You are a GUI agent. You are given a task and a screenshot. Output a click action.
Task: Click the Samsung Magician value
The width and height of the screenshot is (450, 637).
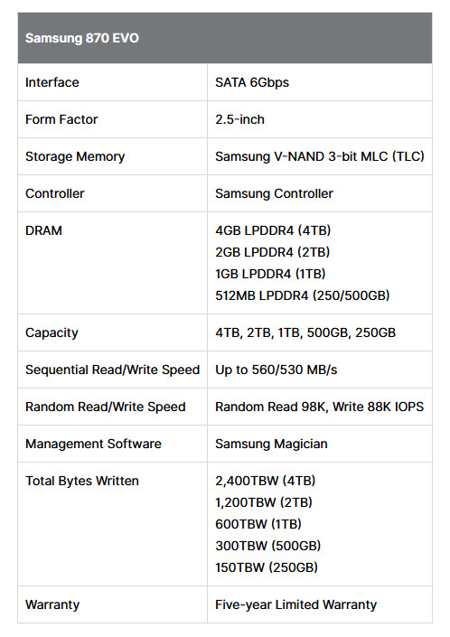(x=271, y=444)
